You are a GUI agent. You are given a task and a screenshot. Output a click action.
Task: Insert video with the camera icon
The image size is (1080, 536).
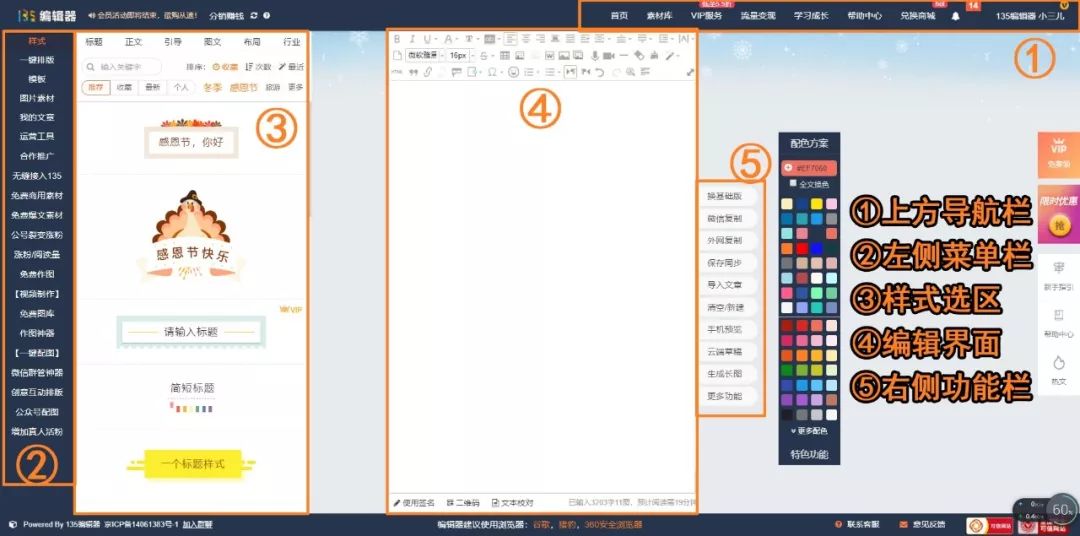[609, 56]
